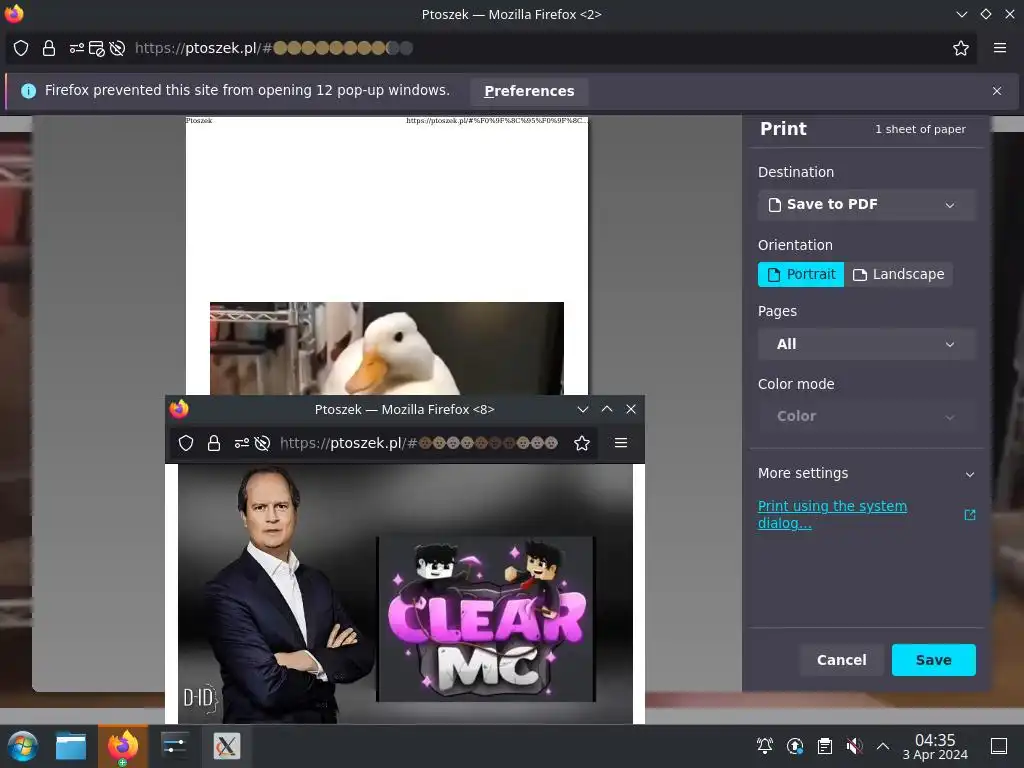The height and width of the screenshot is (768, 1024).
Task: Click the site security padlock in main window
Action: coord(49,48)
